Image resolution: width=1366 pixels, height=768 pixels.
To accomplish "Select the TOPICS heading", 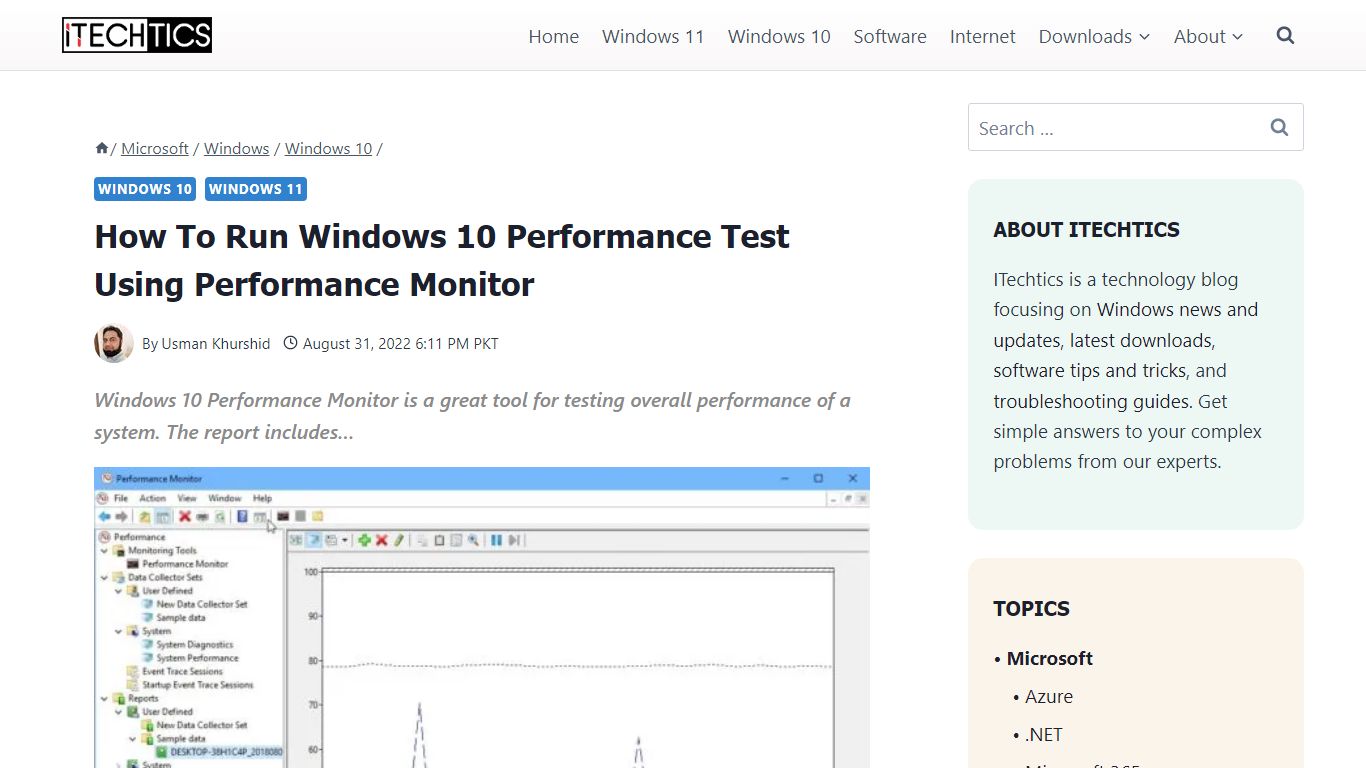I will click(x=1031, y=609).
